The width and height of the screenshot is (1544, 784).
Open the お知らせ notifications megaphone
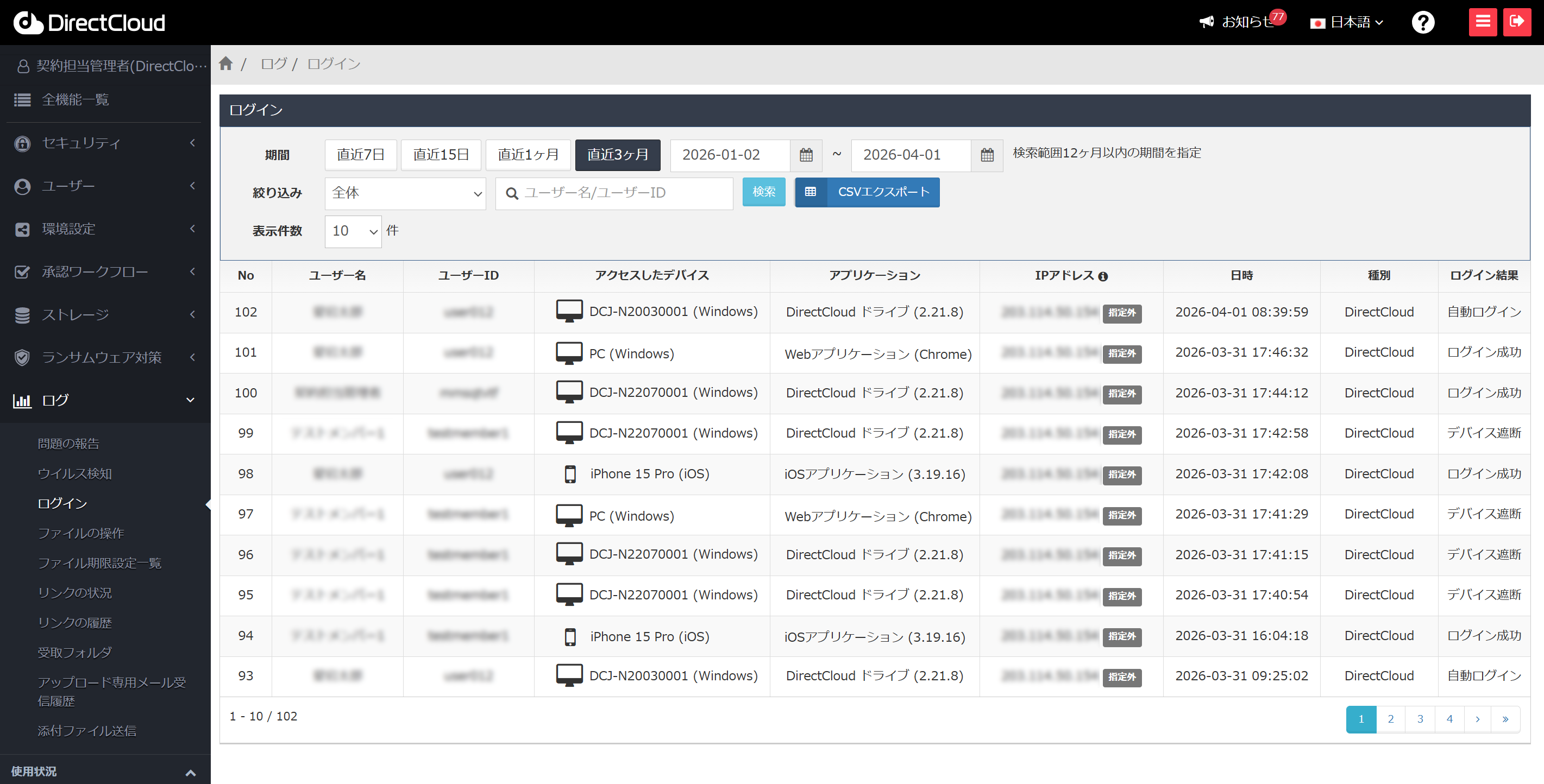click(1207, 22)
